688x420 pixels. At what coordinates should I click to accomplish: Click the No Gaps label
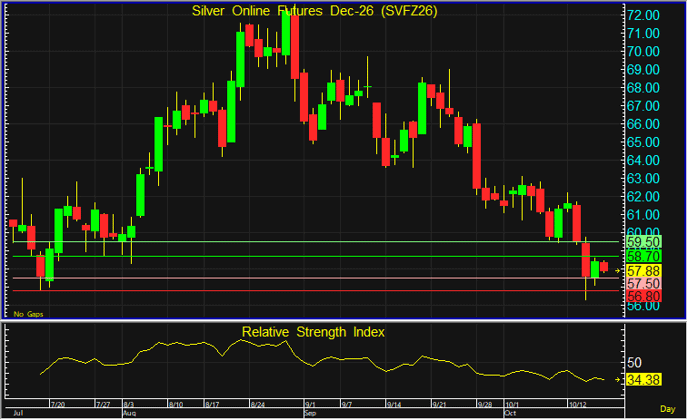click(29, 314)
